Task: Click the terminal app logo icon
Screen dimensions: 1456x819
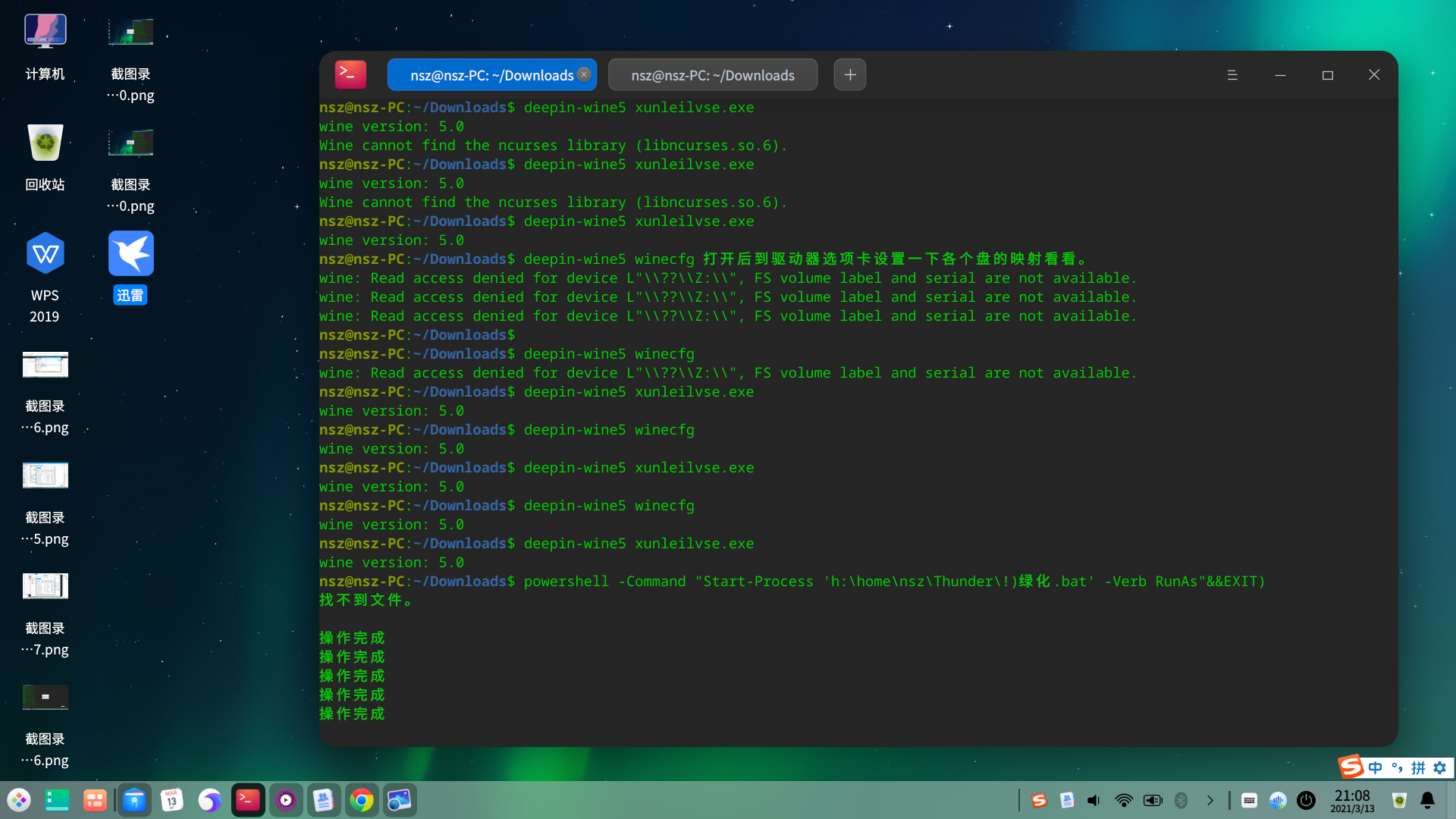Action: tap(350, 74)
